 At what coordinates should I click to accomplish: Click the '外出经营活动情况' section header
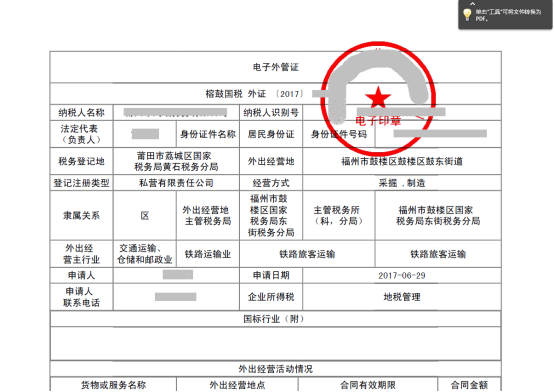[x=275, y=369]
